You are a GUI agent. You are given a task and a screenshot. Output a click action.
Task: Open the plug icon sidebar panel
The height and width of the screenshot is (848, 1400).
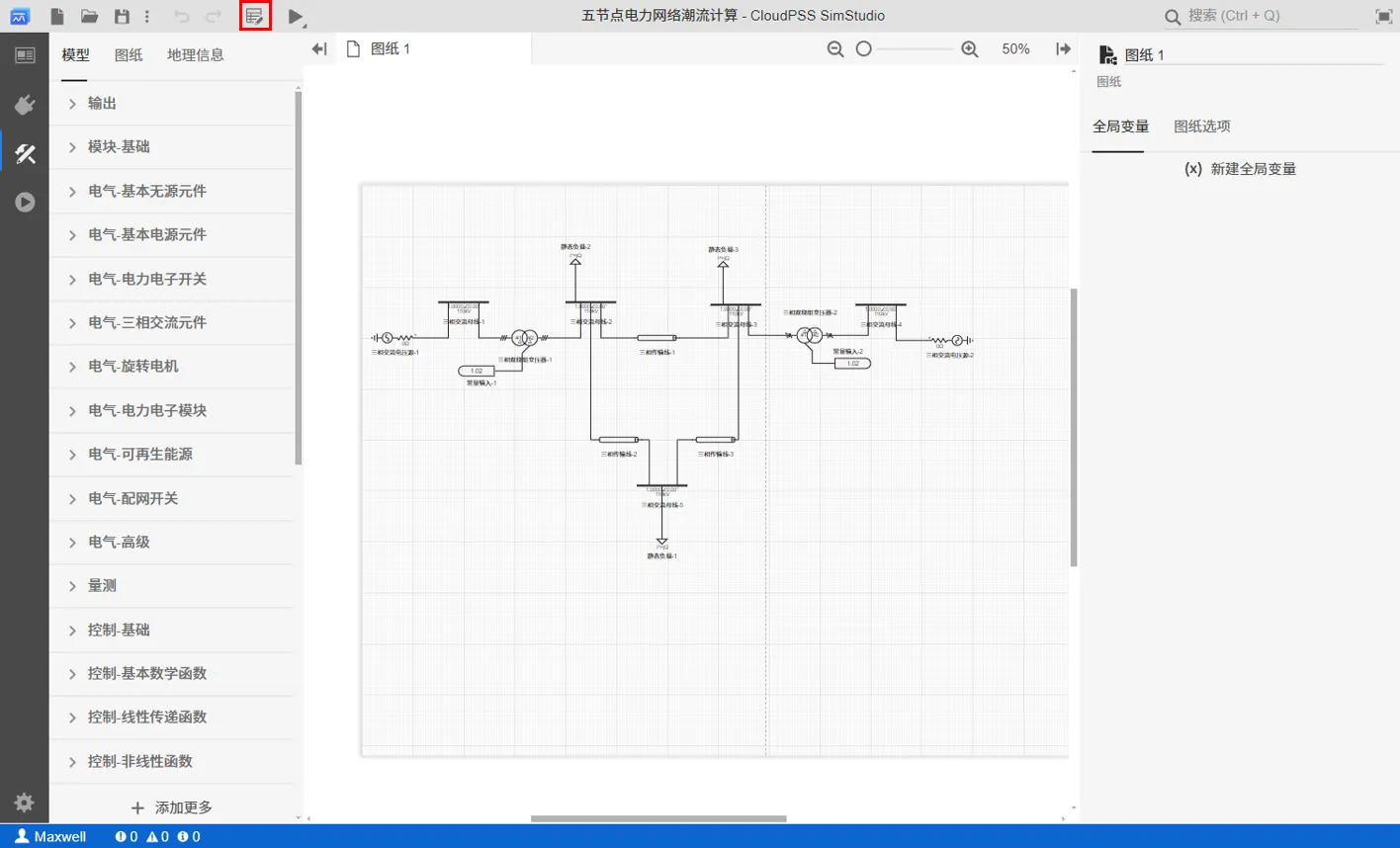point(25,105)
